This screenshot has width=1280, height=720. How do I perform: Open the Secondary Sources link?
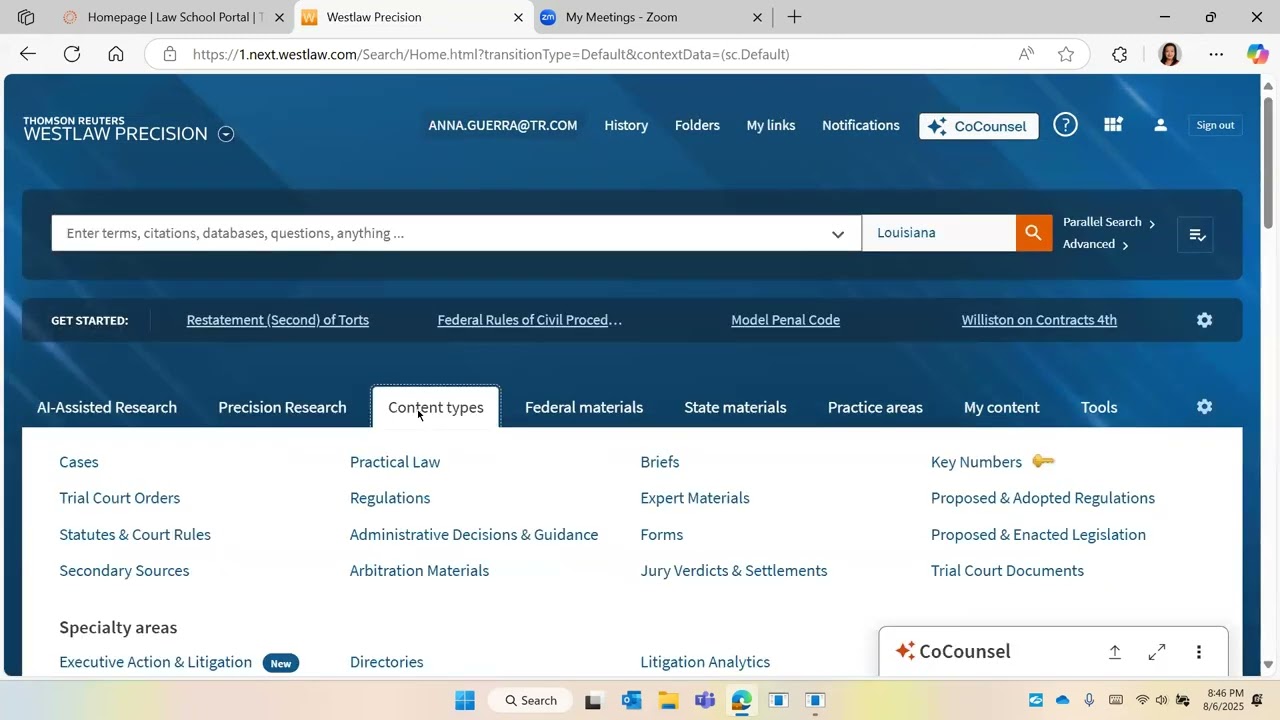coord(124,571)
